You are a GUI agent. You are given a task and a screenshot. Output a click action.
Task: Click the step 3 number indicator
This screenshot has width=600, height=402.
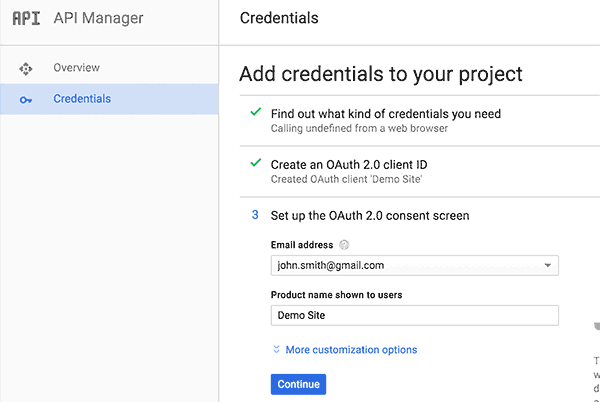click(255, 215)
